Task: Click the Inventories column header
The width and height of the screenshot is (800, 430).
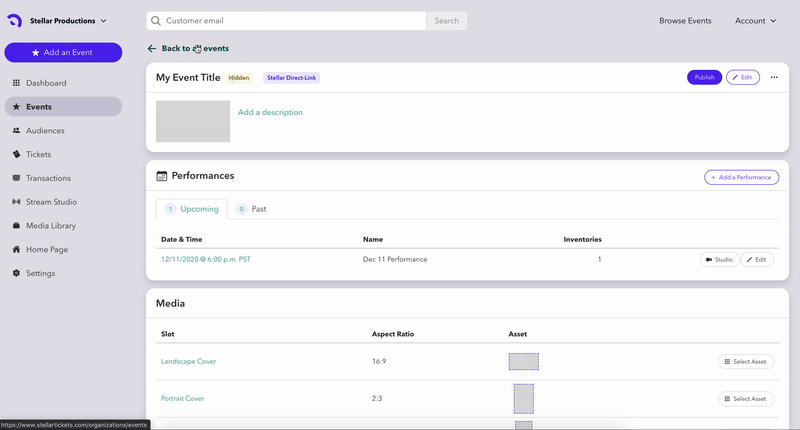Action: pos(582,239)
